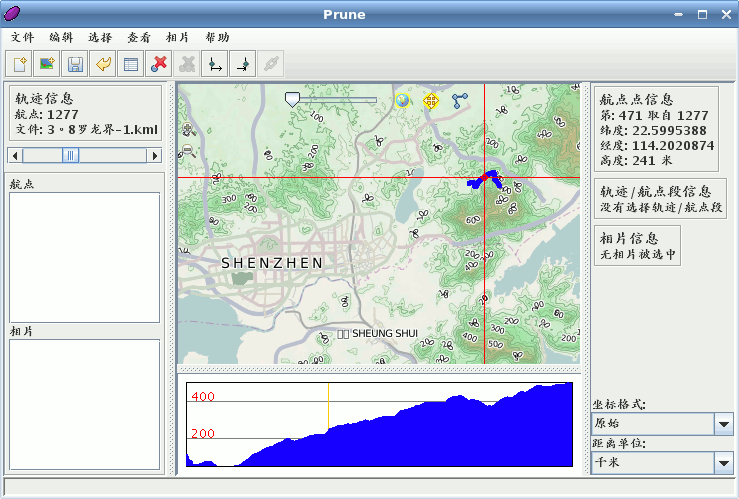Image resolution: width=739 pixels, height=499 pixels.
Task: Toggle the map background globe icon
Action: 403,100
